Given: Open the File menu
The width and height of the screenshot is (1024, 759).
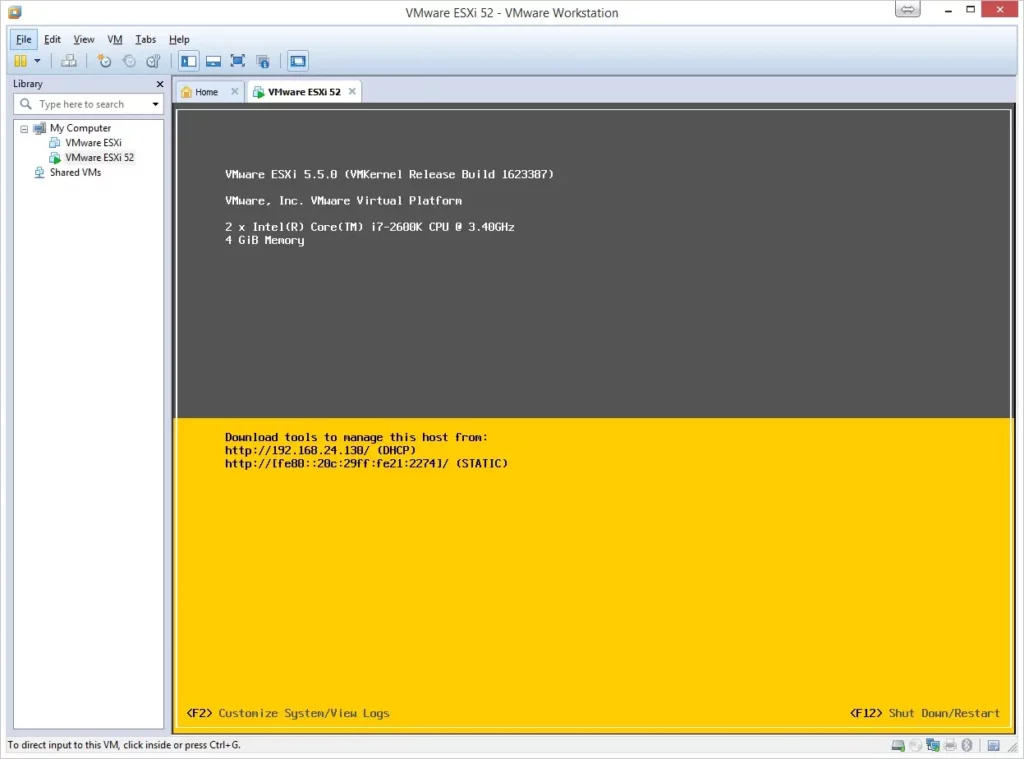Looking at the screenshot, I should click(24, 39).
